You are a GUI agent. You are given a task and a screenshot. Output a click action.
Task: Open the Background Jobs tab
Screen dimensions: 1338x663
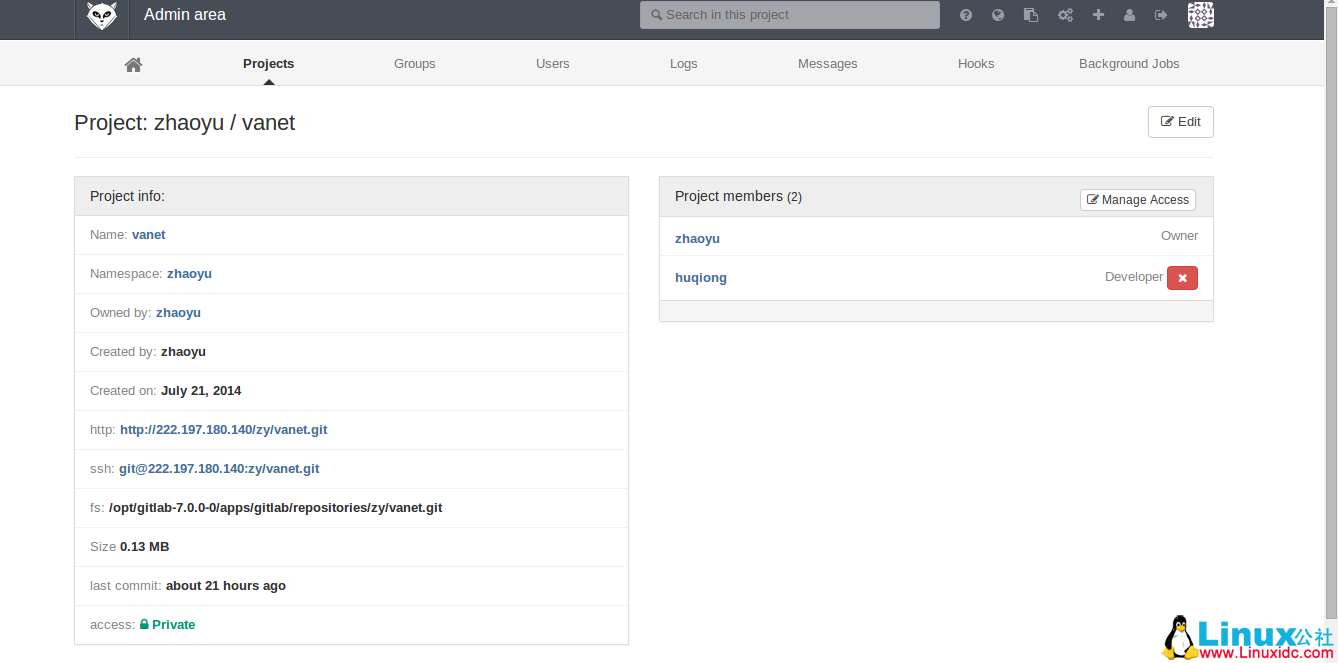[x=1129, y=63]
